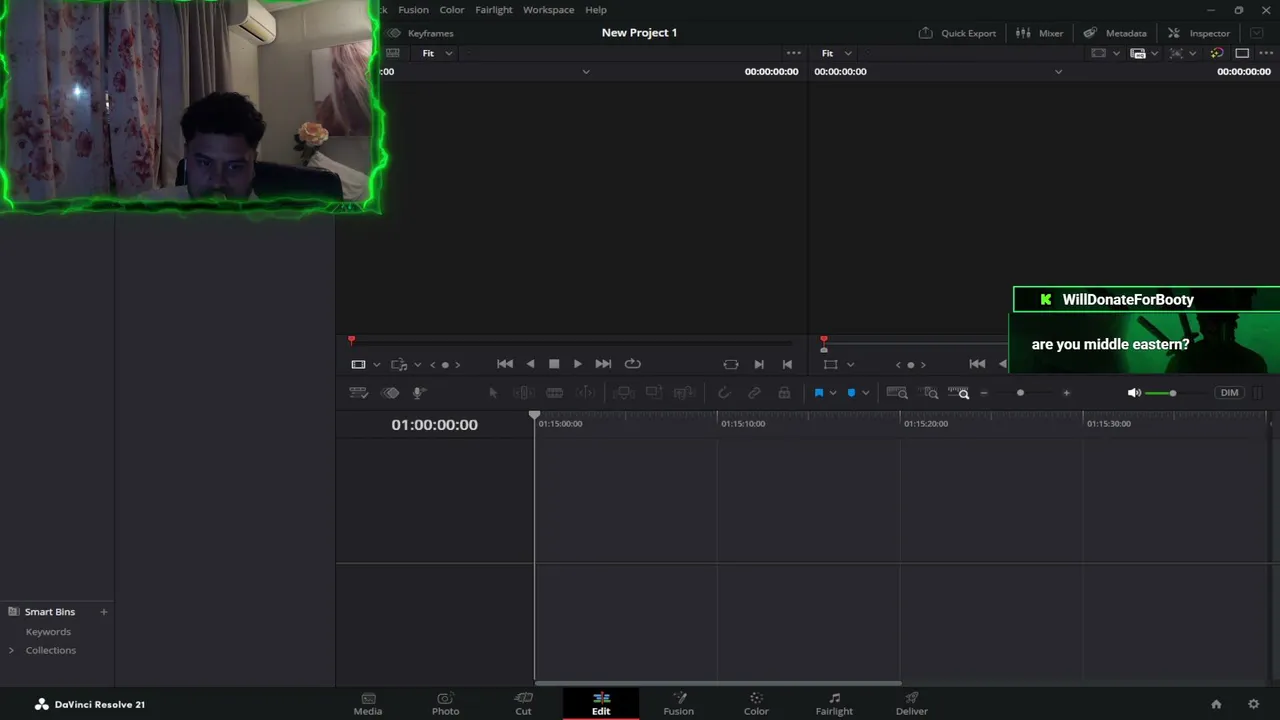The height and width of the screenshot is (720, 1280).
Task: Click Insert Clip tool icon
Action: click(x=623, y=393)
